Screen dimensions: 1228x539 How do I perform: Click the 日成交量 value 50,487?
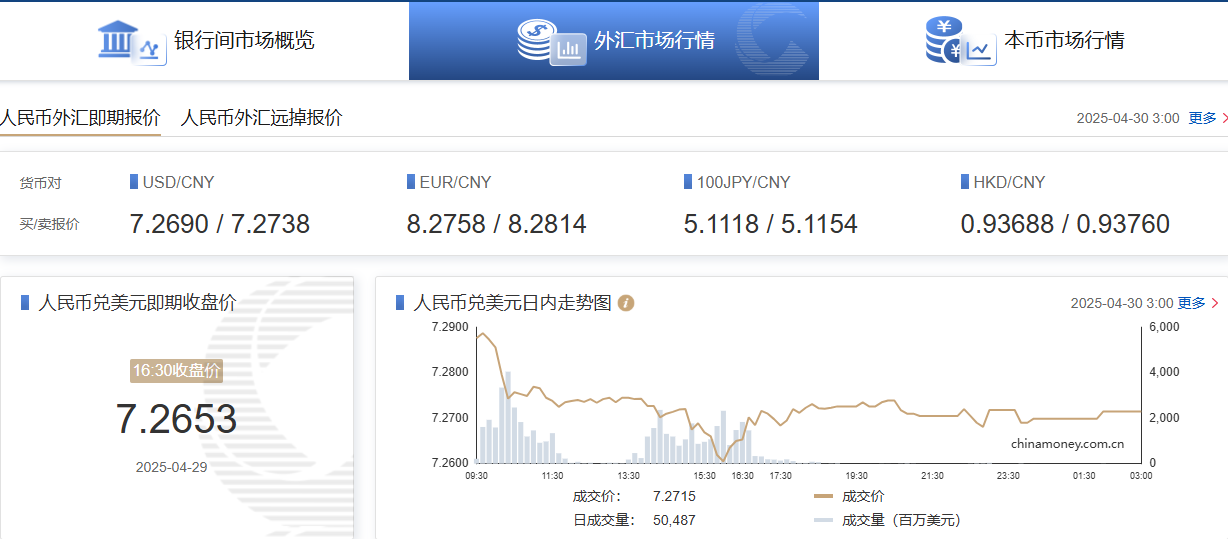(674, 520)
